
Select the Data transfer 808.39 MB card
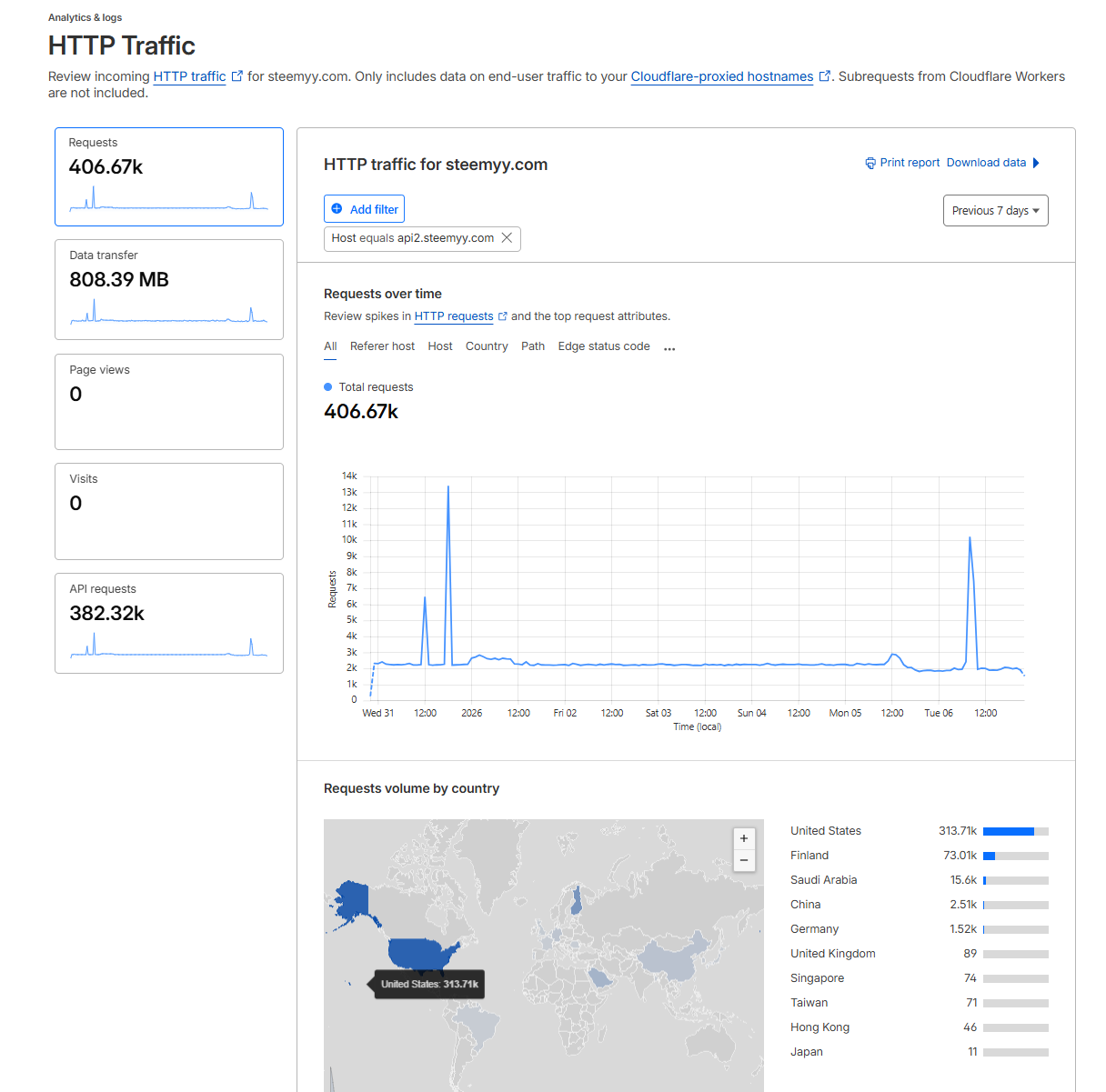tap(169, 290)
